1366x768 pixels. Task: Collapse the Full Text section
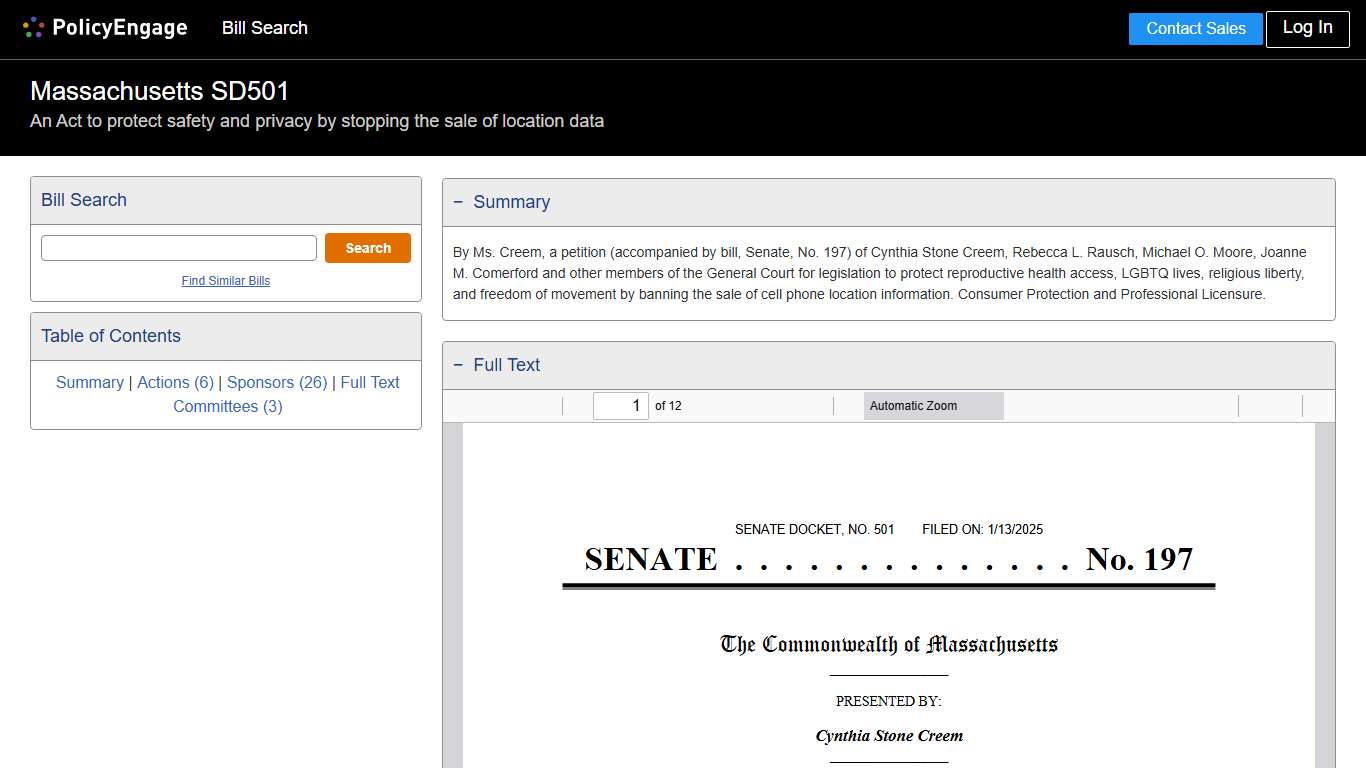pos(458,364)
